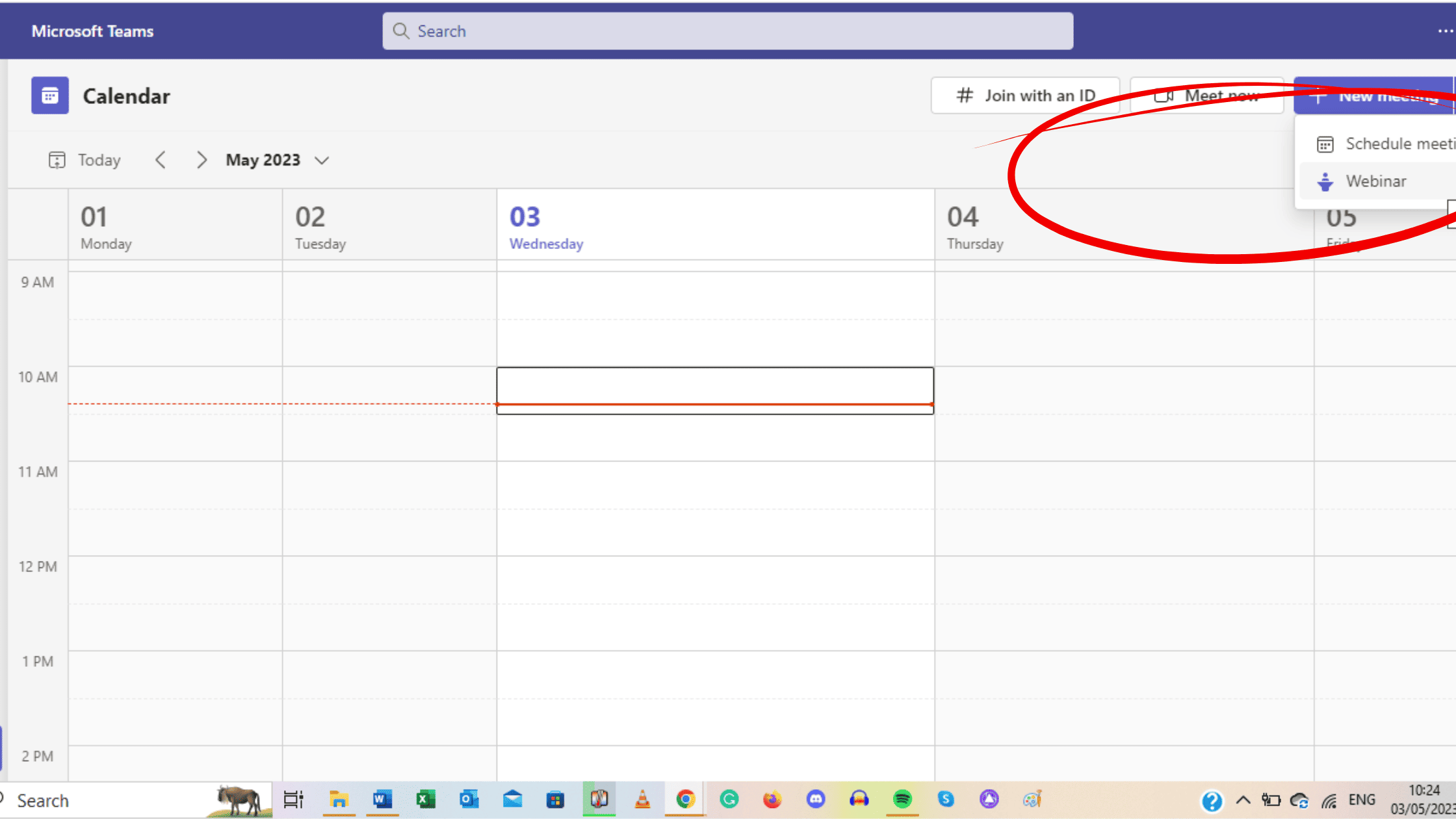Image resolution: width=1456 pixels, height=819 pixels.
Task: Click the small calendar icon on the Today button
Action: (57, 159)
